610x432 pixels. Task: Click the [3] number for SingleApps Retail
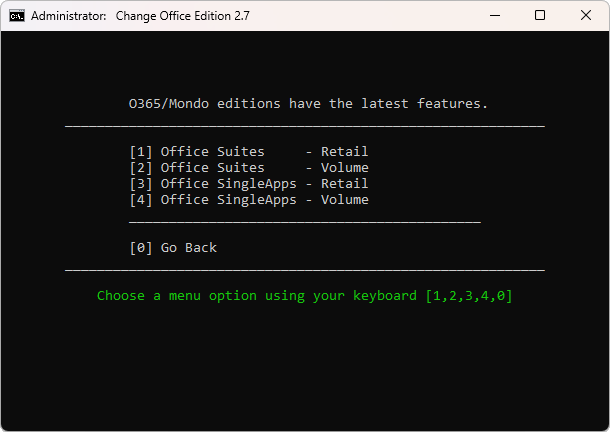(x=140, y=184)
